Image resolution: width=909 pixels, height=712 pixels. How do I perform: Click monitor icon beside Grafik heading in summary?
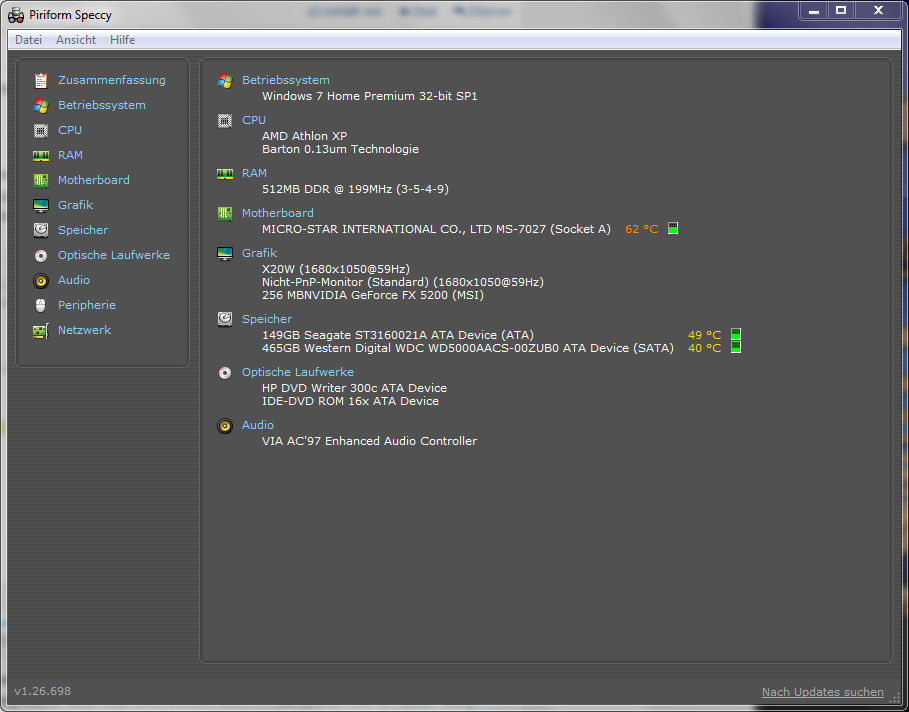pyautogui.click(x=225, y=253)
